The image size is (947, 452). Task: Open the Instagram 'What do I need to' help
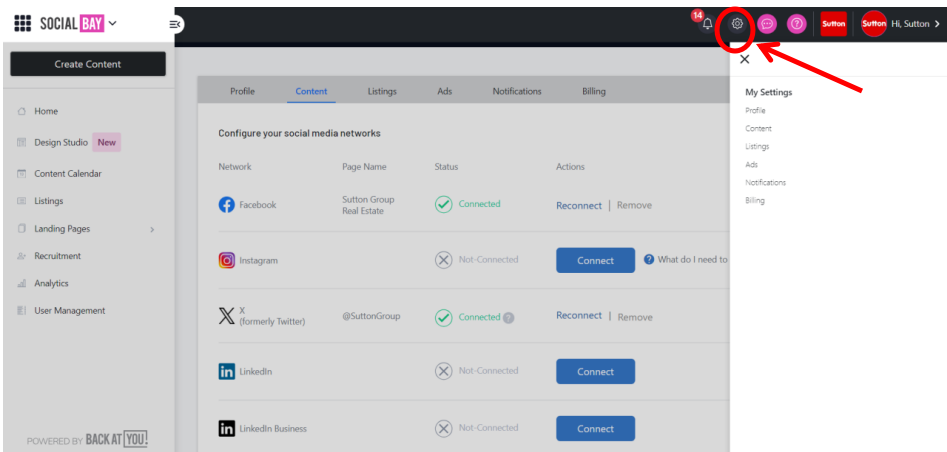(687, 260)
